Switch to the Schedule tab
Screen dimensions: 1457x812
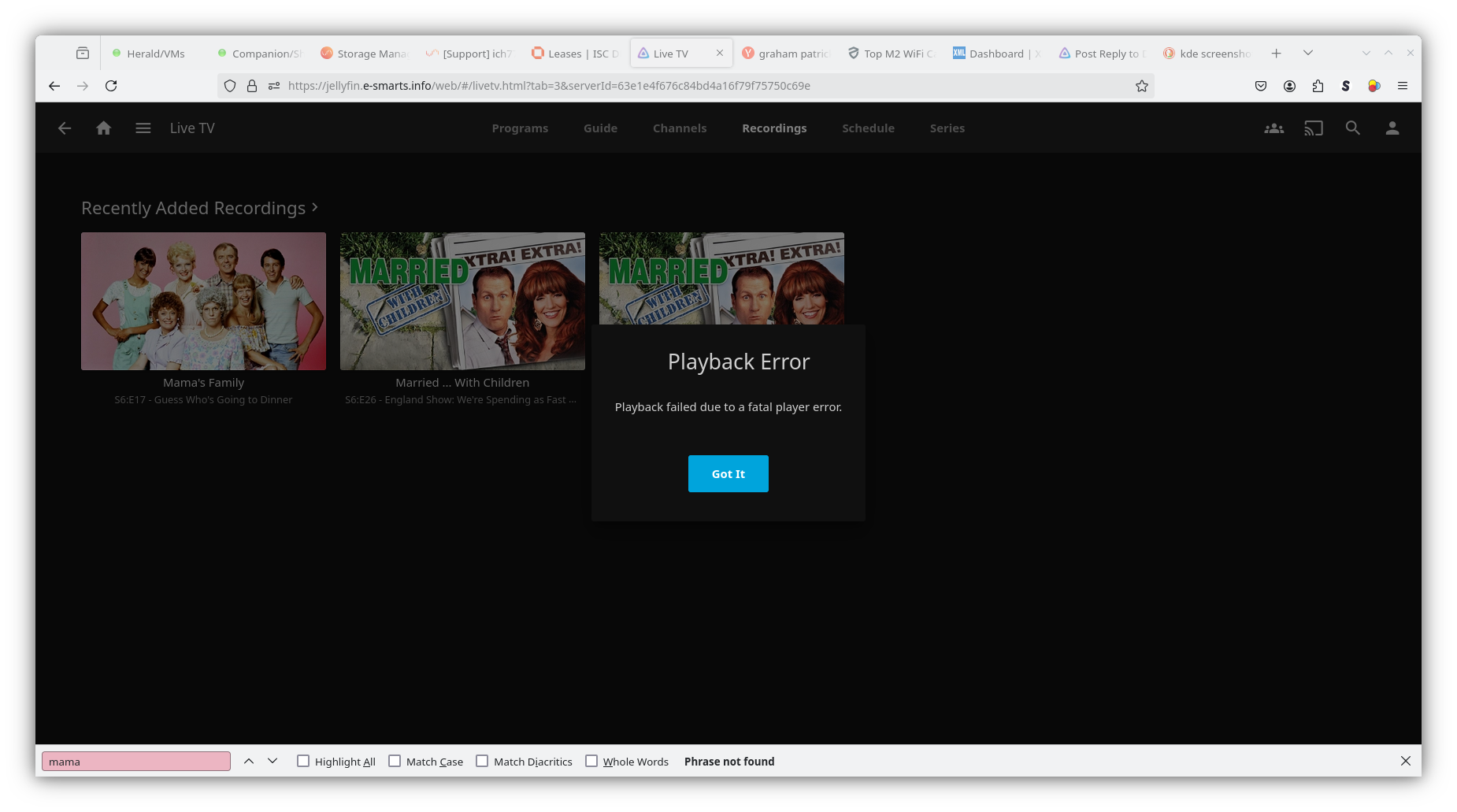coord(868,128)
